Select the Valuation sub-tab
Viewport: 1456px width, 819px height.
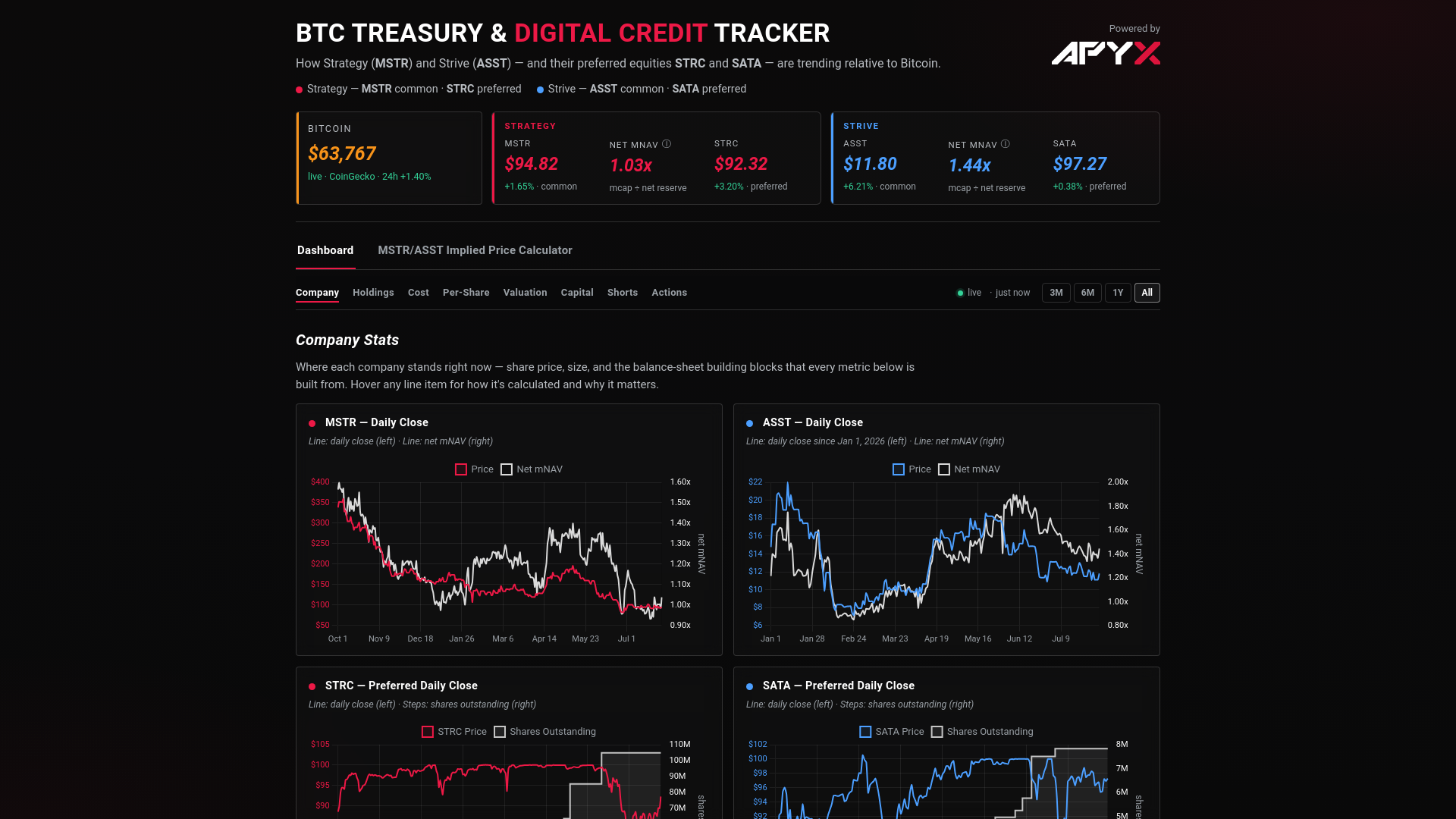point(525,293)
